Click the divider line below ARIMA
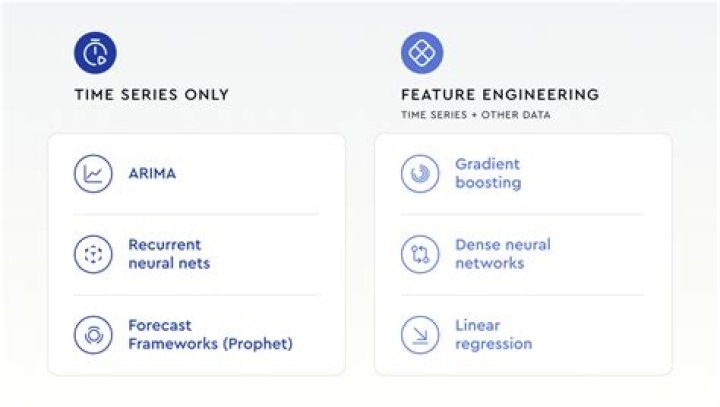This screenshot has width=720, height=407. tap(196, 214)
